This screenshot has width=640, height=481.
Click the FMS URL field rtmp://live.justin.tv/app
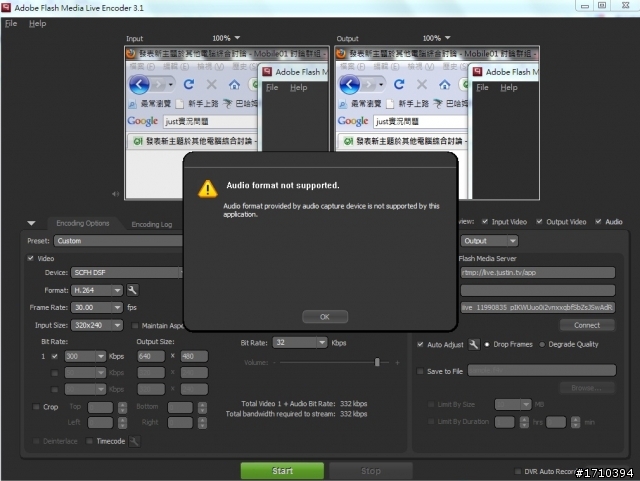coord(538,272)
